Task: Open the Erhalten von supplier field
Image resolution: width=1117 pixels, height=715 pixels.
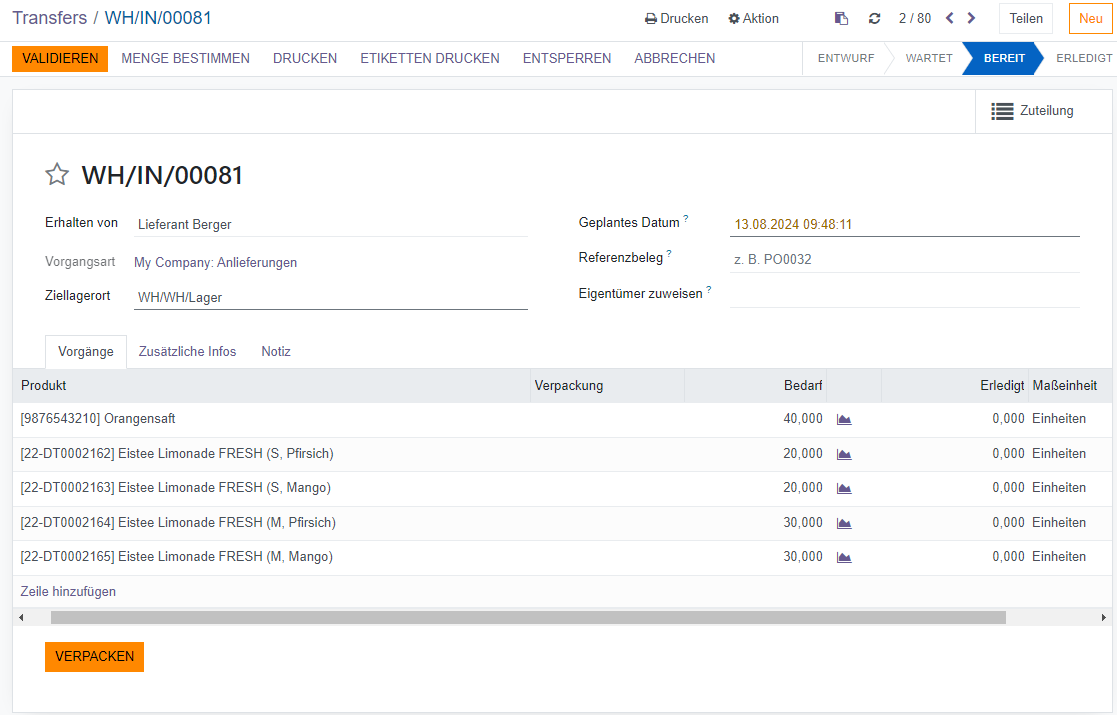Action: (330, 225)
